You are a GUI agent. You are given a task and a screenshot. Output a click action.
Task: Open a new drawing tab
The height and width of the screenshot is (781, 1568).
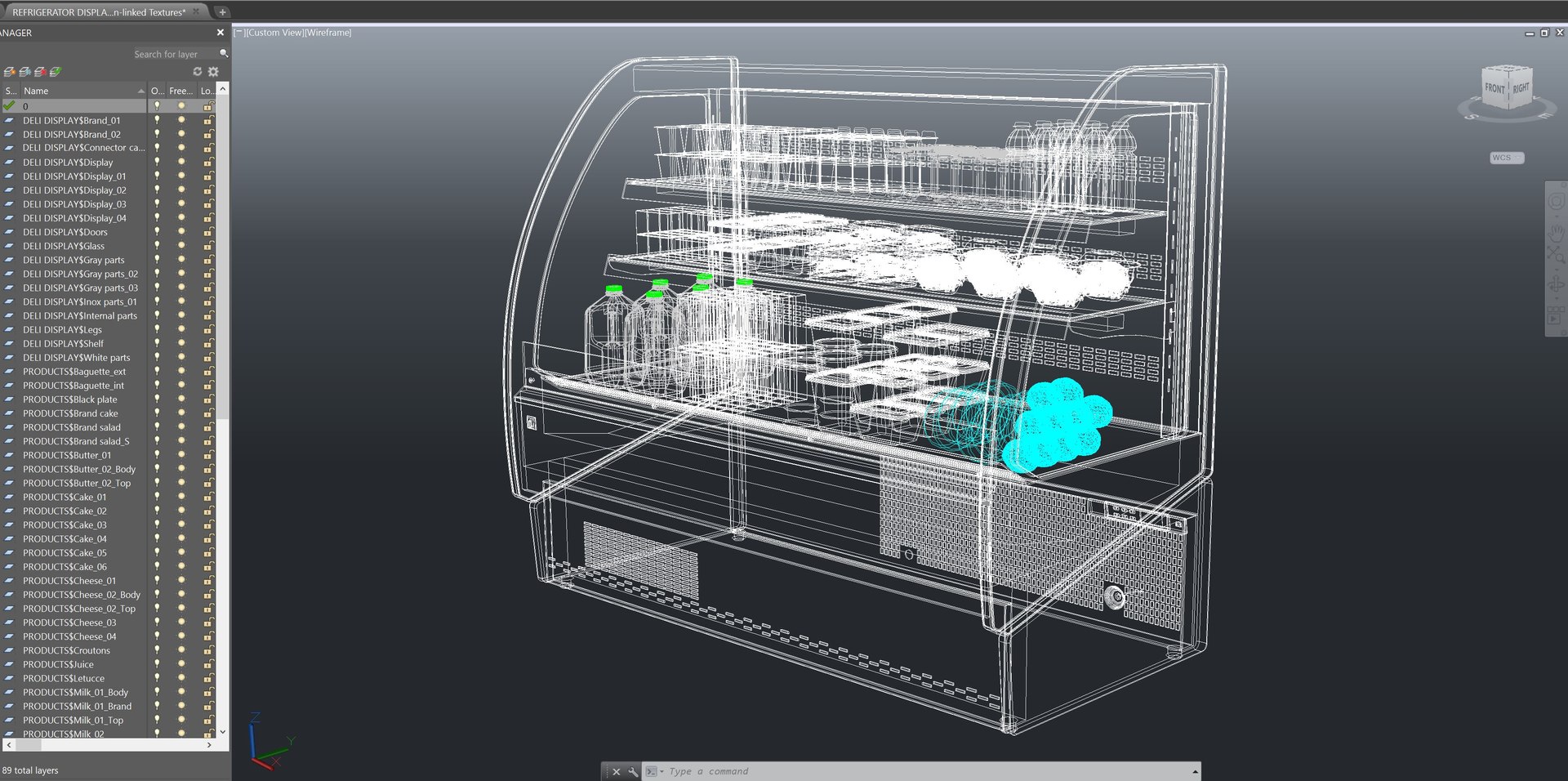(x=222, y=12)
